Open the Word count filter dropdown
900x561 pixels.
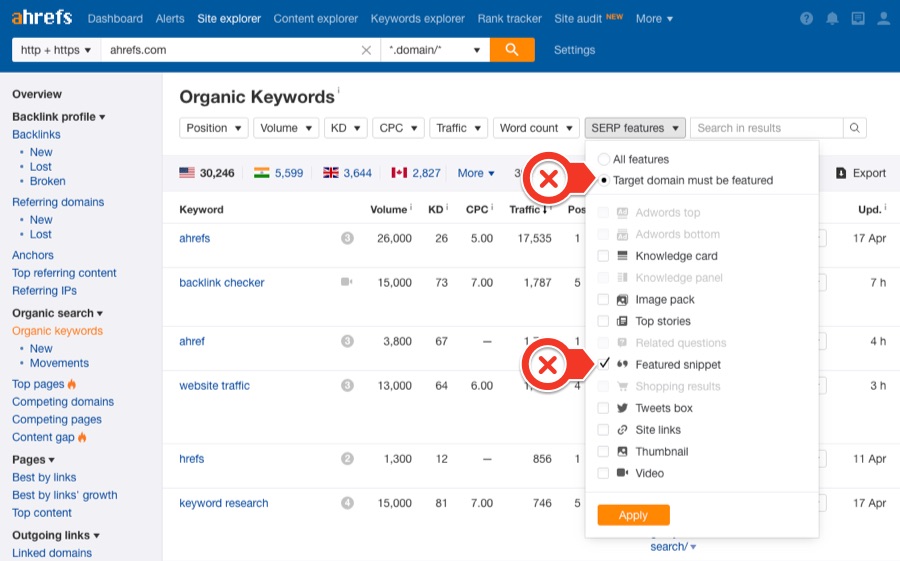[536, 127]
